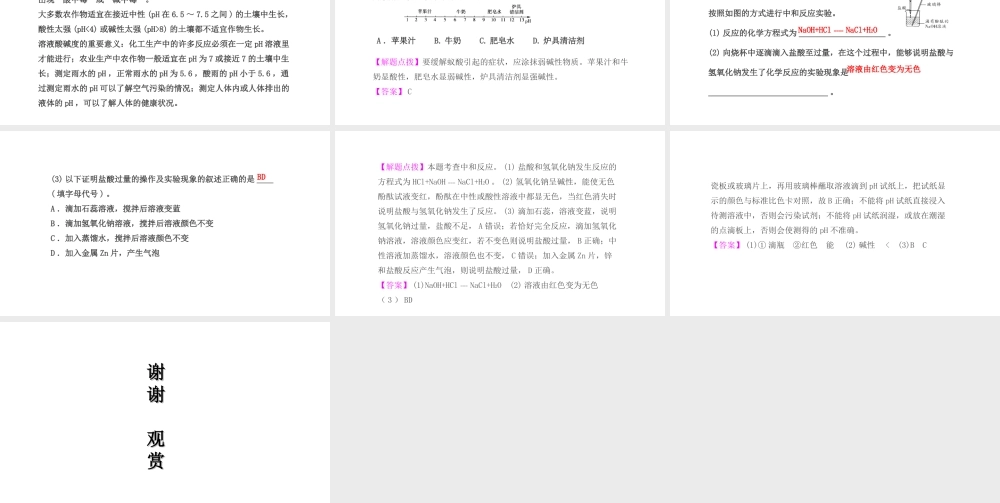Click option B．滴加氢氧化钠溶液，搅拌后溶液颜色不变
The height and width of the screenshot is (503, 1000).
pyautogui.click(x=132, y=224)
